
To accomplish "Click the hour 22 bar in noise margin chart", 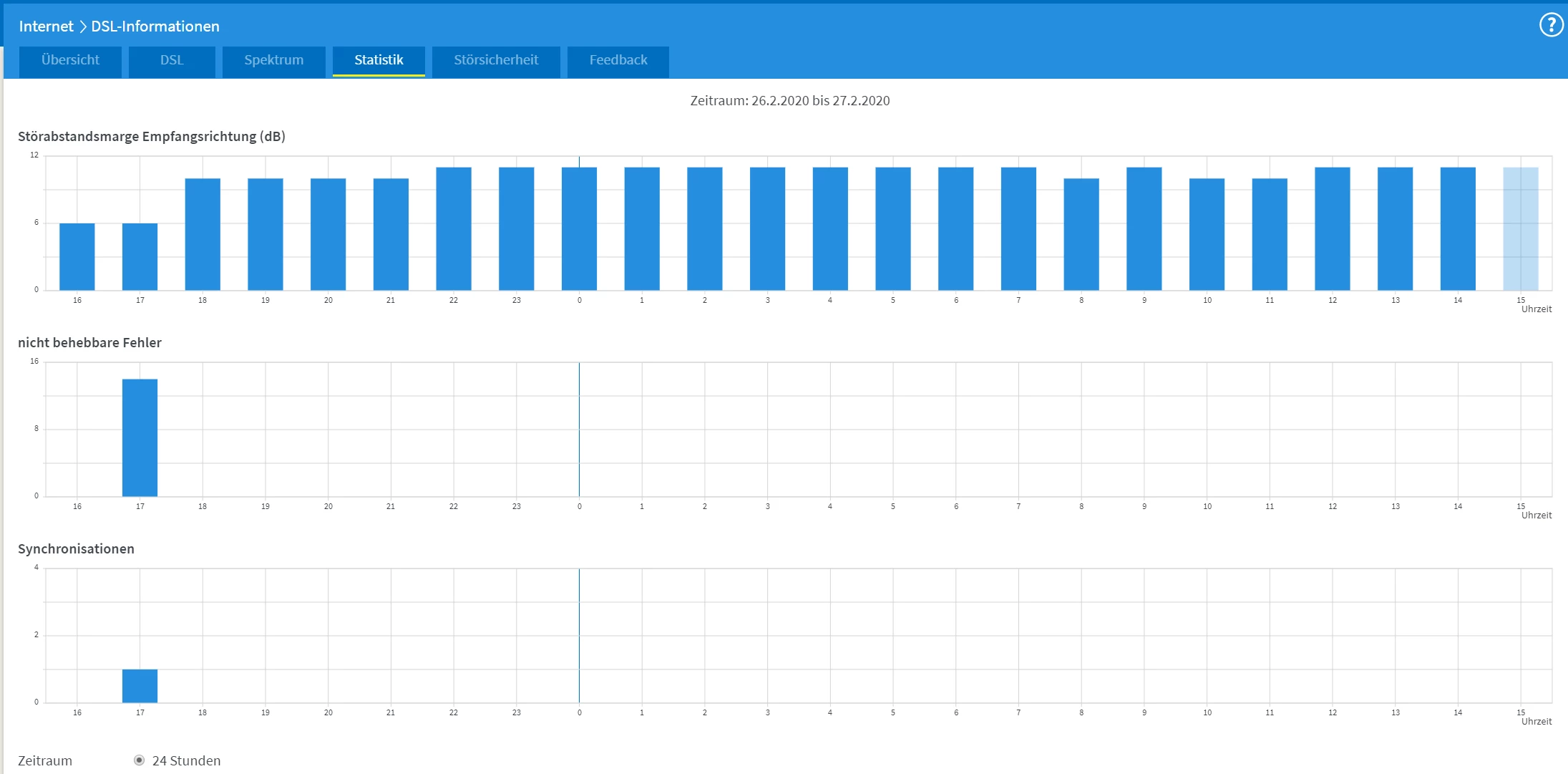I will 454,229.
